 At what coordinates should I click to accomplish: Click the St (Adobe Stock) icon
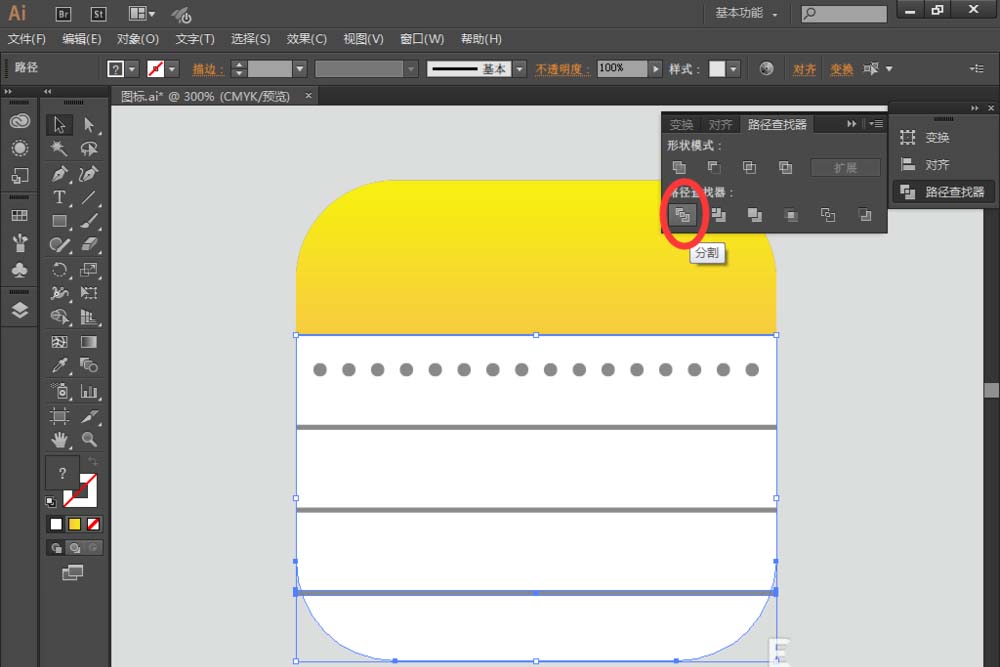98,13
